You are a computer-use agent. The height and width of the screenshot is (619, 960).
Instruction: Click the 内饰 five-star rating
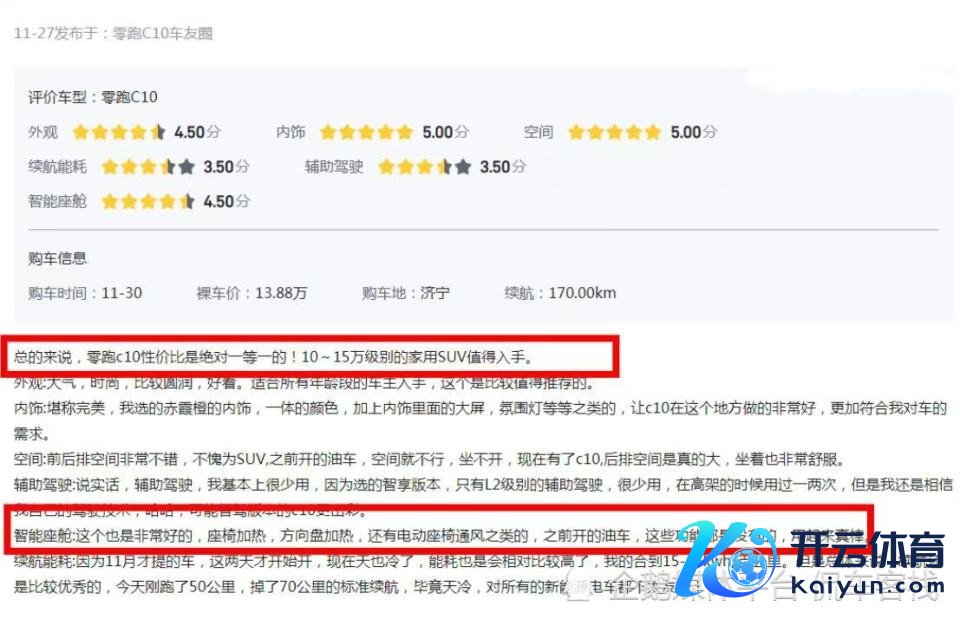pos(366,132)
